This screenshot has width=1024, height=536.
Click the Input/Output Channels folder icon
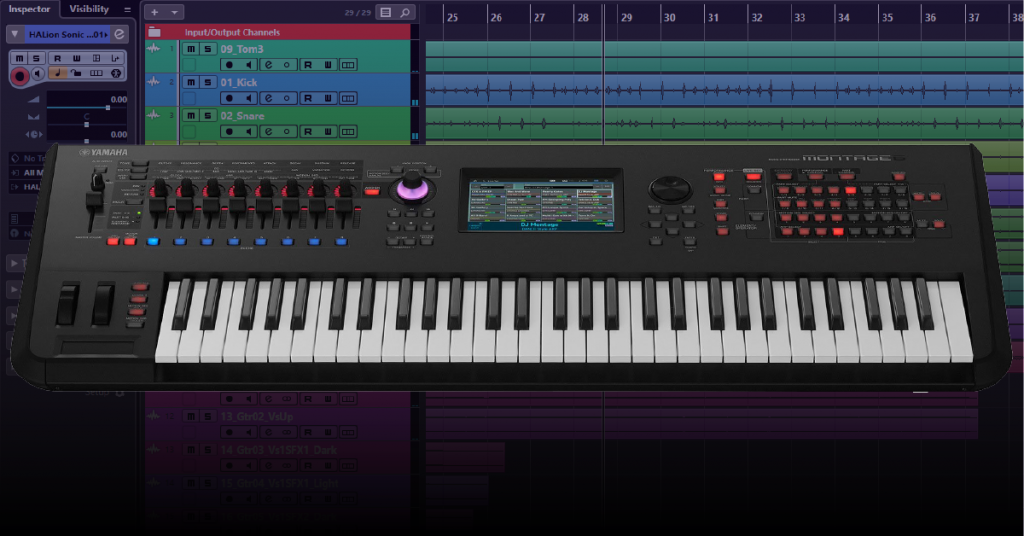tap(154, 32)
